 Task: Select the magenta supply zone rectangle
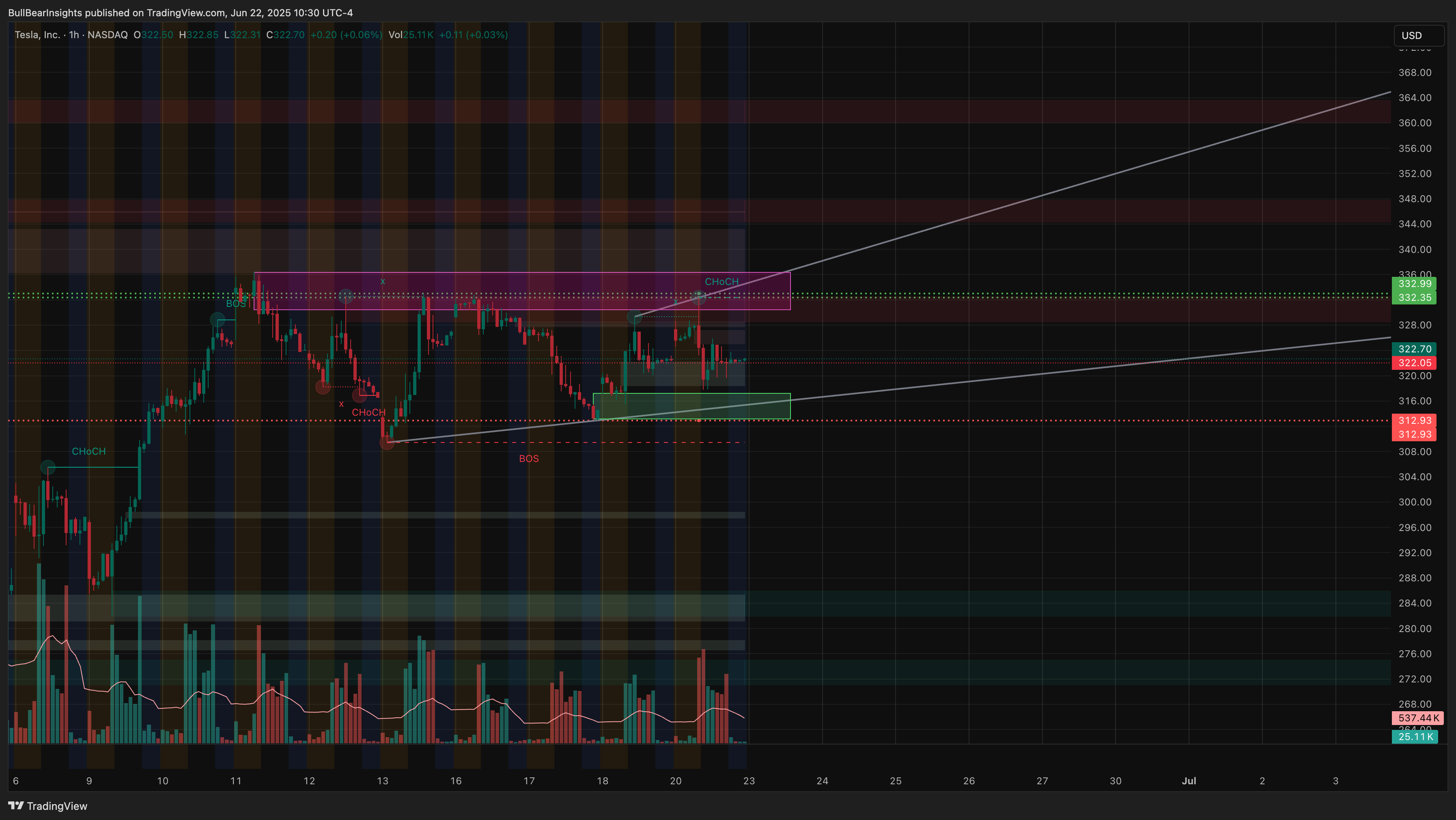click(x=522, y=291)
